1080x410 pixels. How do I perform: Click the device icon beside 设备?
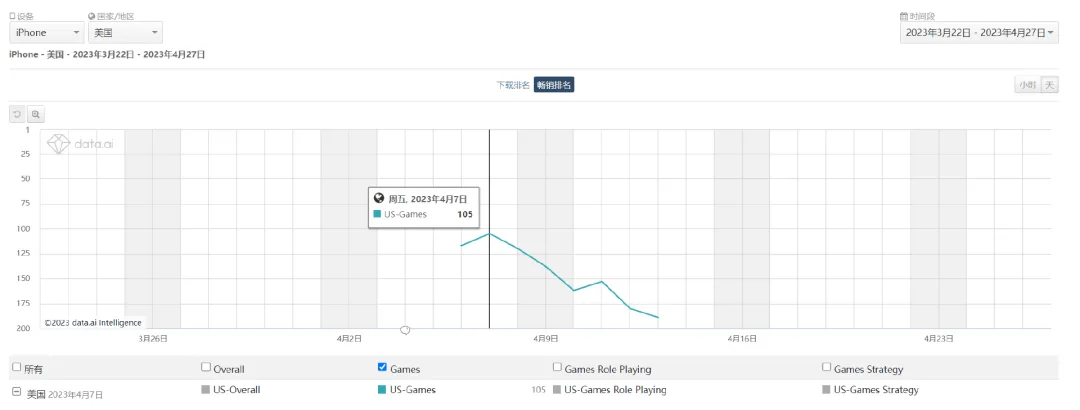tap(12, 17)
